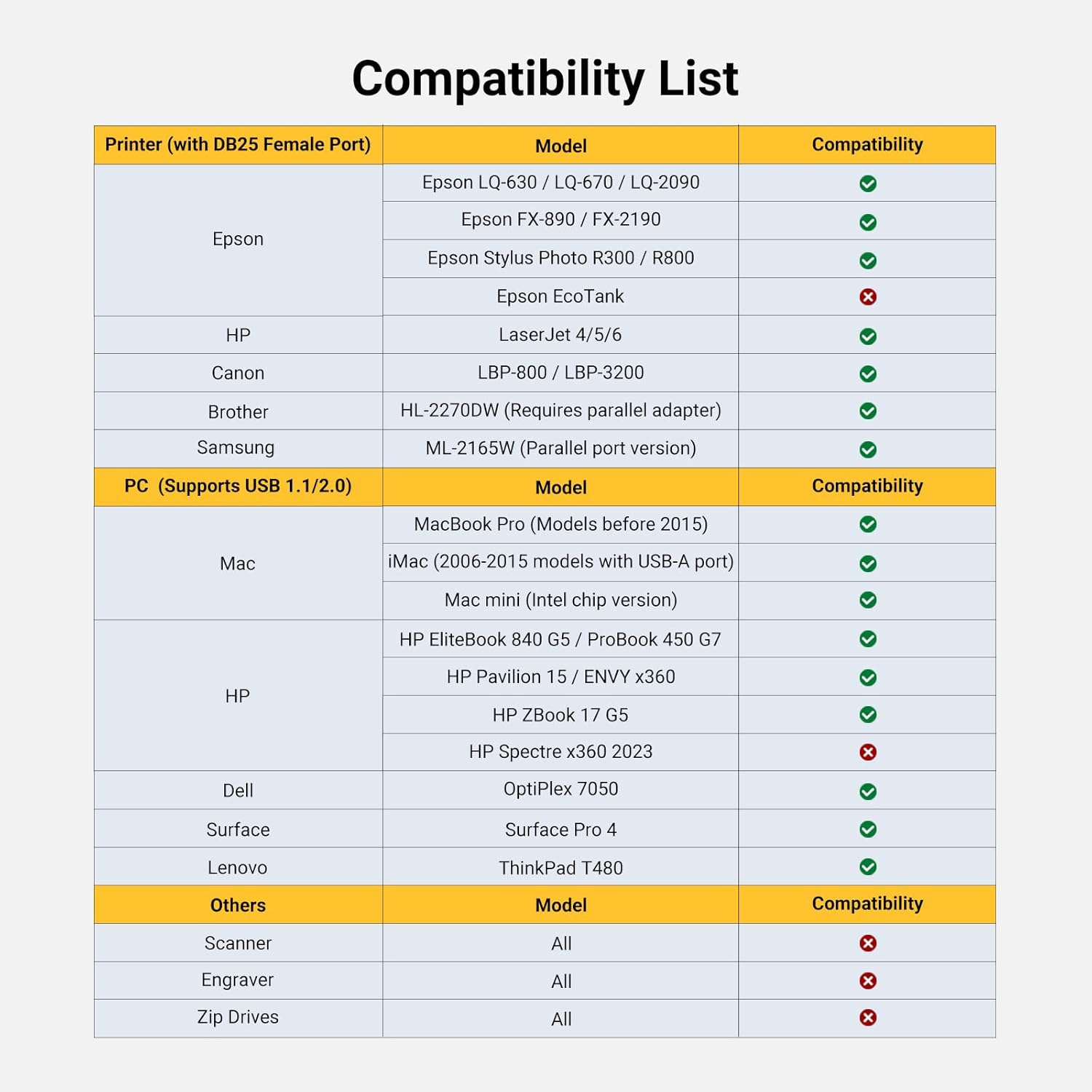Click the green check for ThinkPad T480

point(868,867)
